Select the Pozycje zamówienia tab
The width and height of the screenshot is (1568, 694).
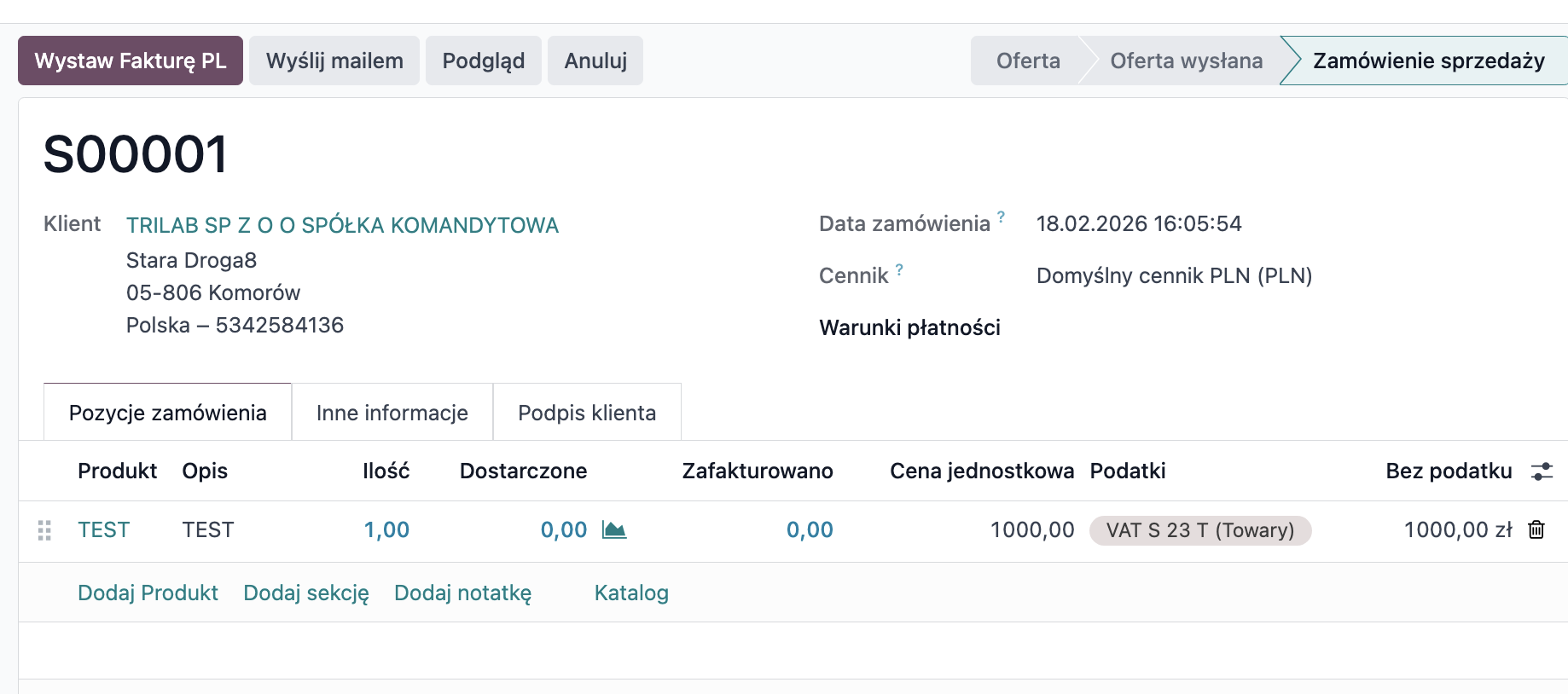167,413
